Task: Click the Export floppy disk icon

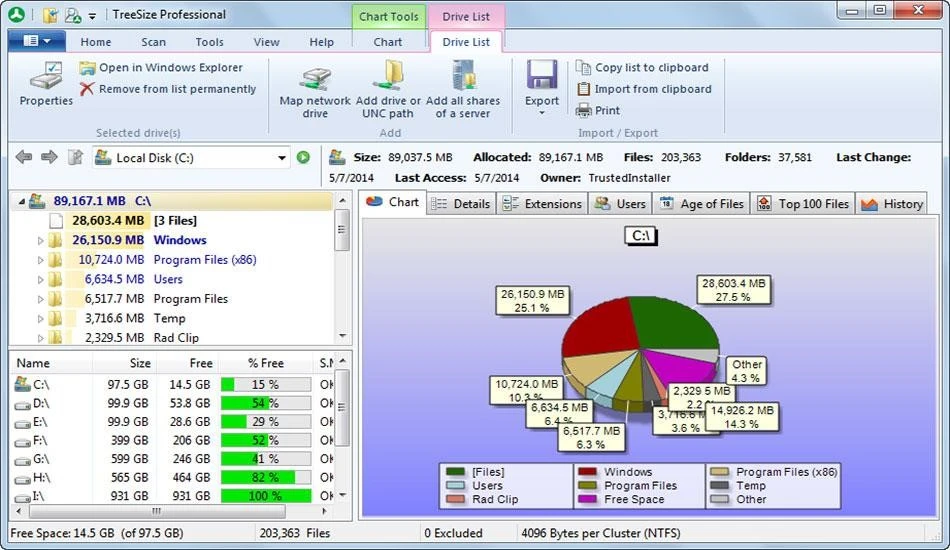Action: pyautogui.click(x=542, y=75)
